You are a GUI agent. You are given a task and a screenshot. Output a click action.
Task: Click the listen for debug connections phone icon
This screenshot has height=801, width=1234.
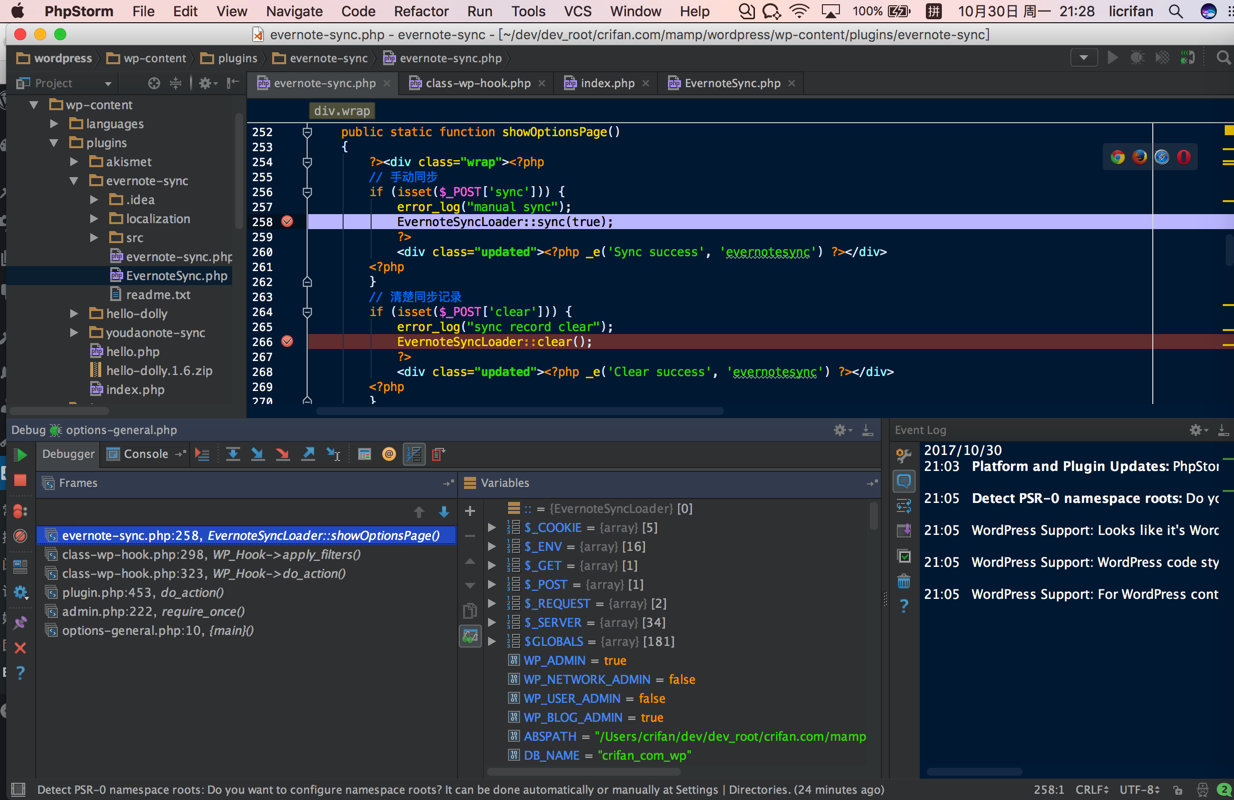point(1187,58)
